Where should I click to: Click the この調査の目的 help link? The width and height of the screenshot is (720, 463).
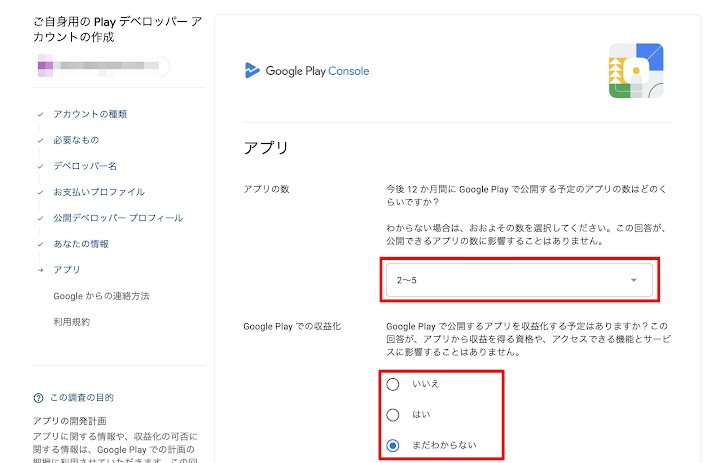pyautogui.click(x=82, y=398)
